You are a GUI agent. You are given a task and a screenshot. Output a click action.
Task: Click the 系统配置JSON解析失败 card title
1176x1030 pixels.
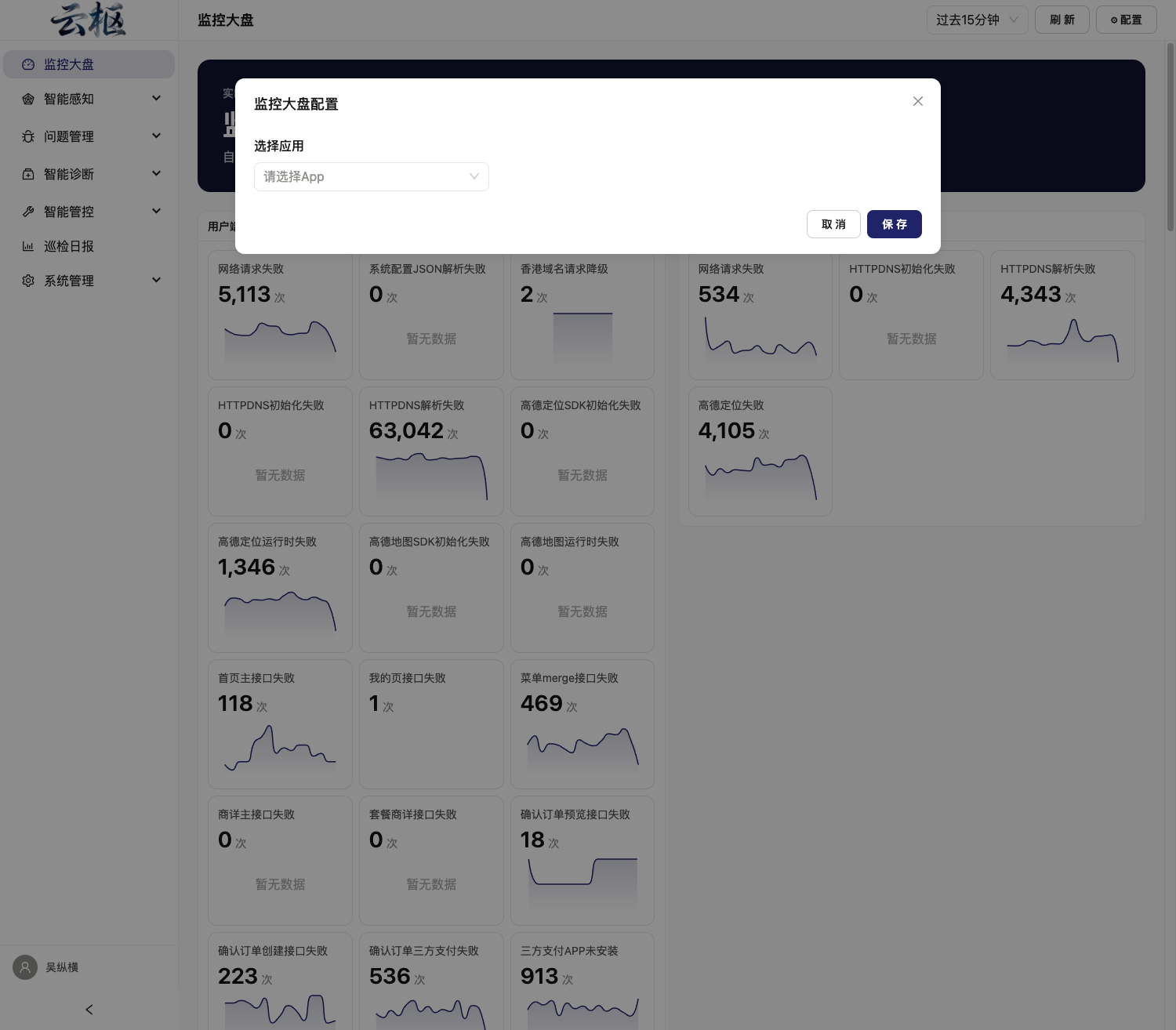coord(427,269)
